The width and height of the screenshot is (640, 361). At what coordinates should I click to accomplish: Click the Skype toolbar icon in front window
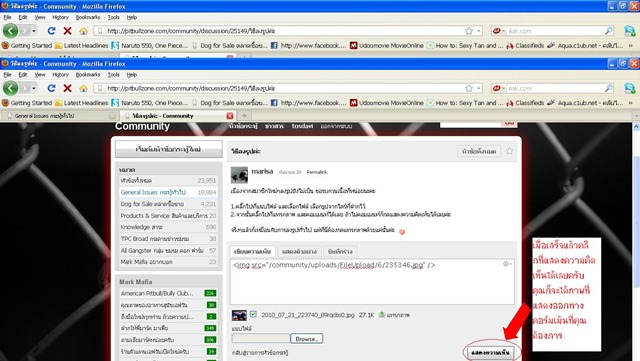(x=629, y=88)
